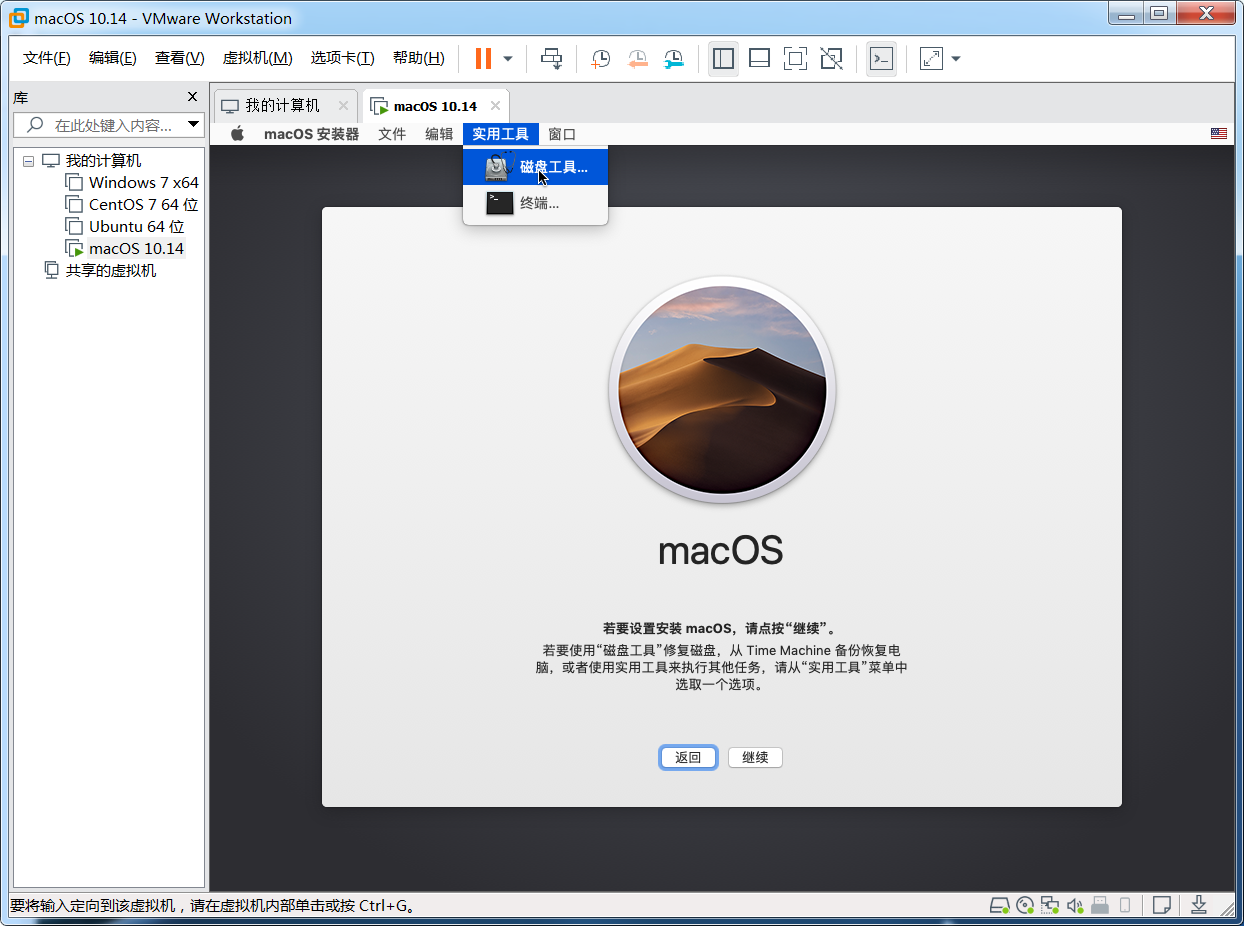Suspend the virtual machine

tap(485, 58)
